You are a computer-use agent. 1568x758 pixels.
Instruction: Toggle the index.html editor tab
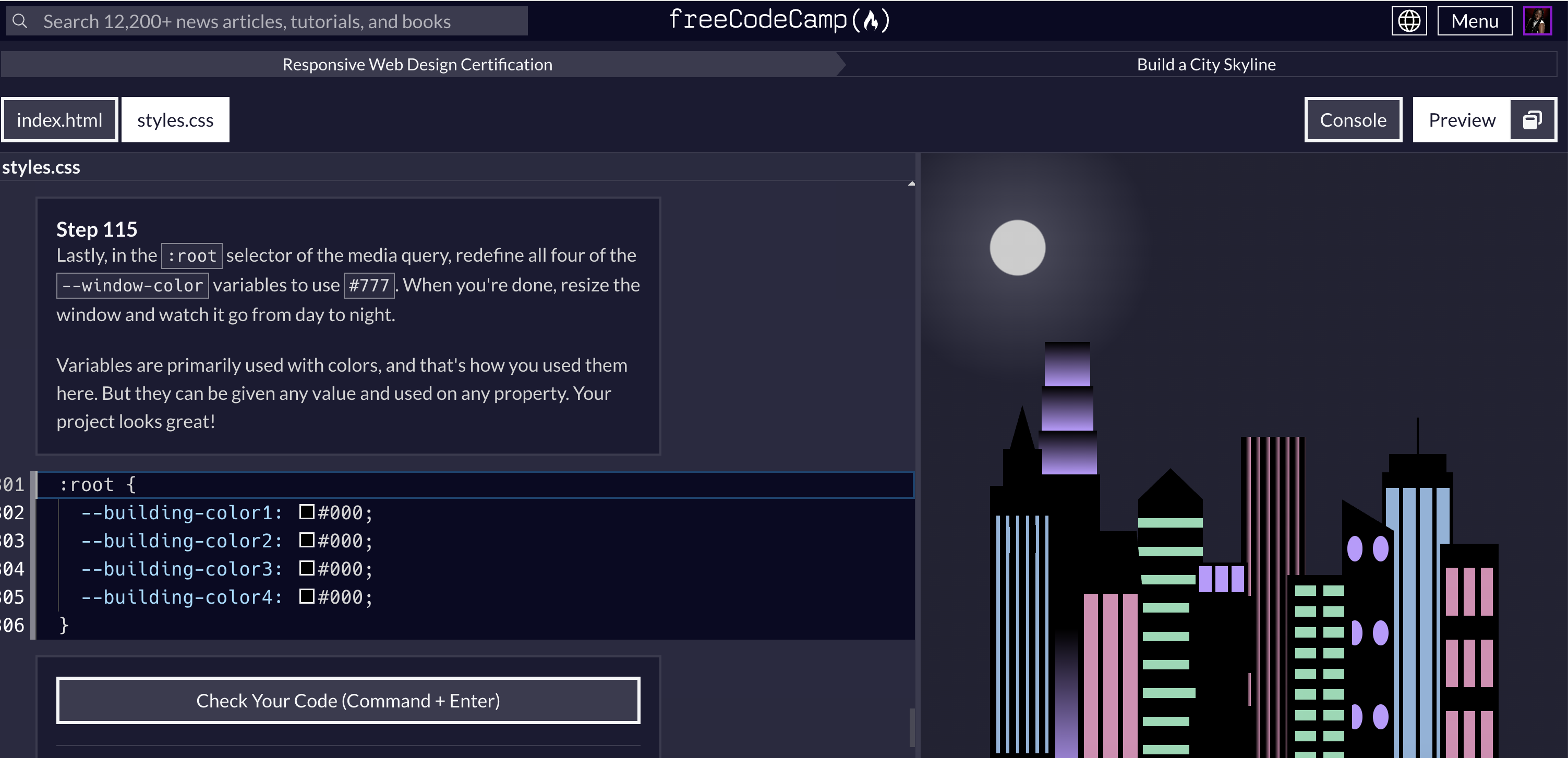click(59, 120)
